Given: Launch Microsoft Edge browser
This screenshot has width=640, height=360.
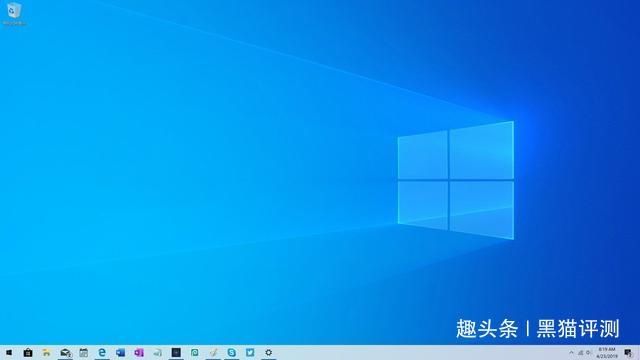Looking at the screenshot, I should [102, 353].
